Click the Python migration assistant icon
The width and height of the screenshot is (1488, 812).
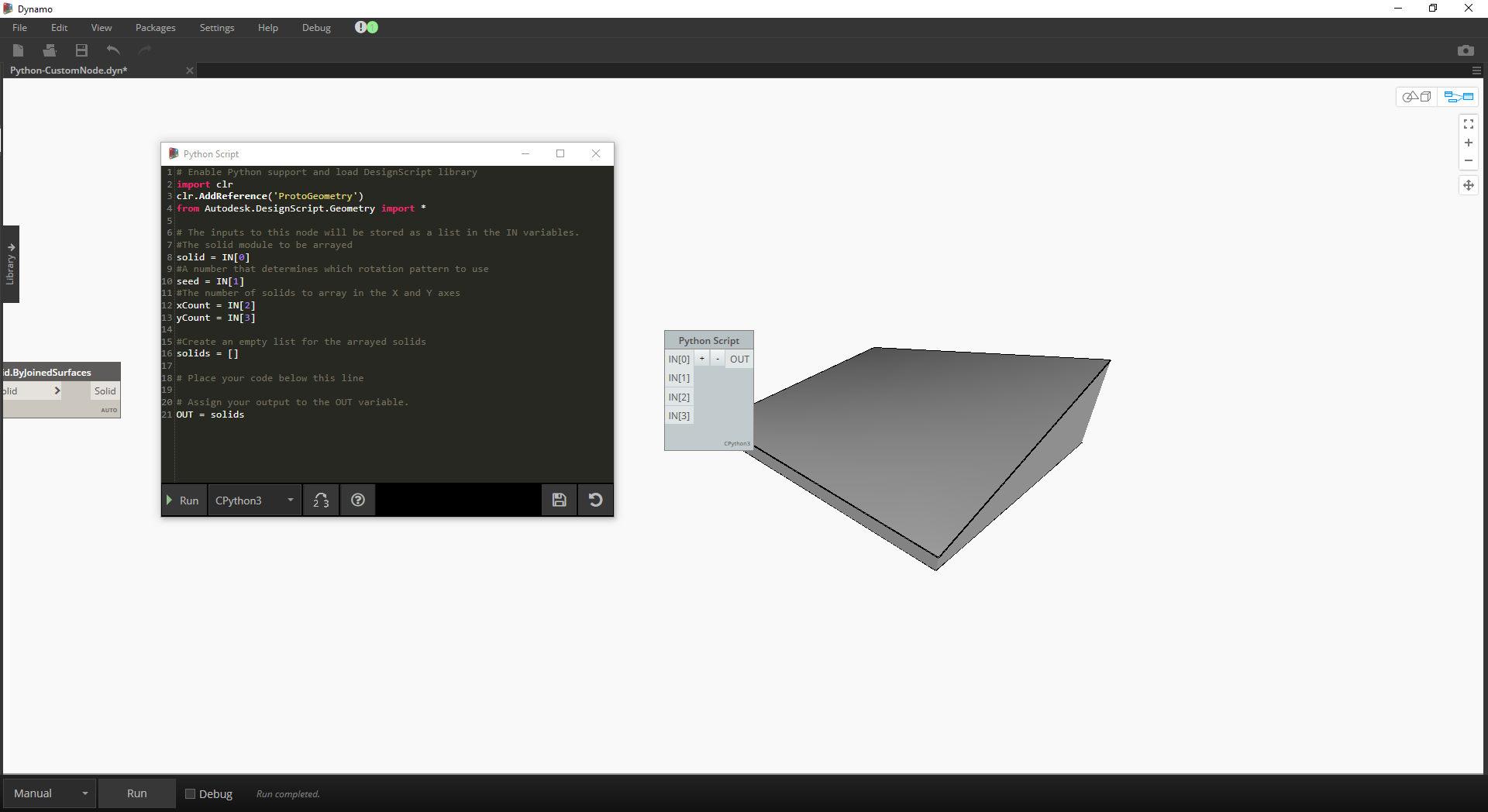click(x=321, y=501)
